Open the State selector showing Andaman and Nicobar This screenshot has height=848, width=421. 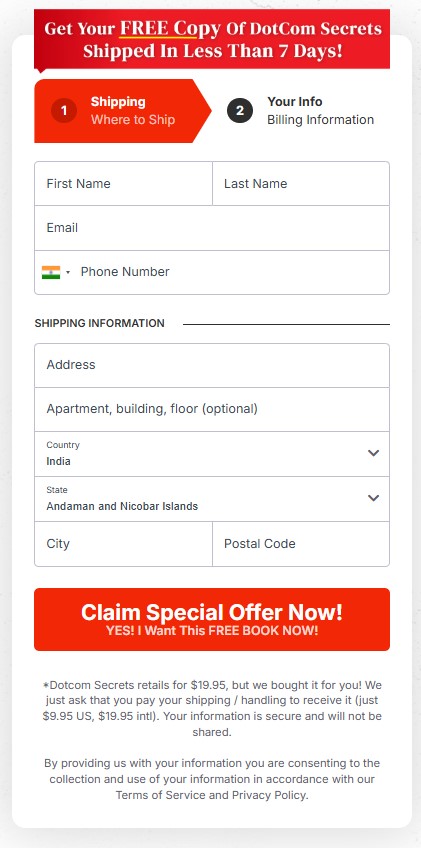[x=212, y=499]
